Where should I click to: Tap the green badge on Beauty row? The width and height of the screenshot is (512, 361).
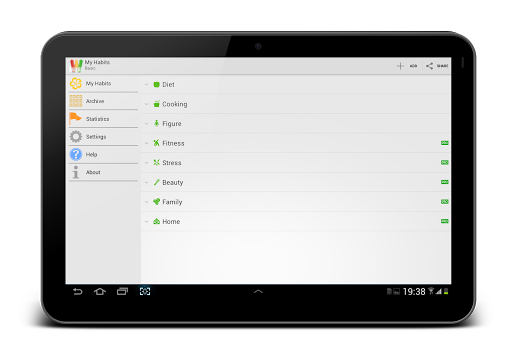click(445, 182)
